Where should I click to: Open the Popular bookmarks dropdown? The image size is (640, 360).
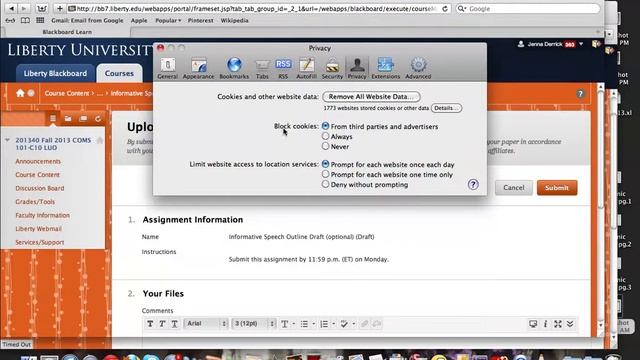[168, 20]
